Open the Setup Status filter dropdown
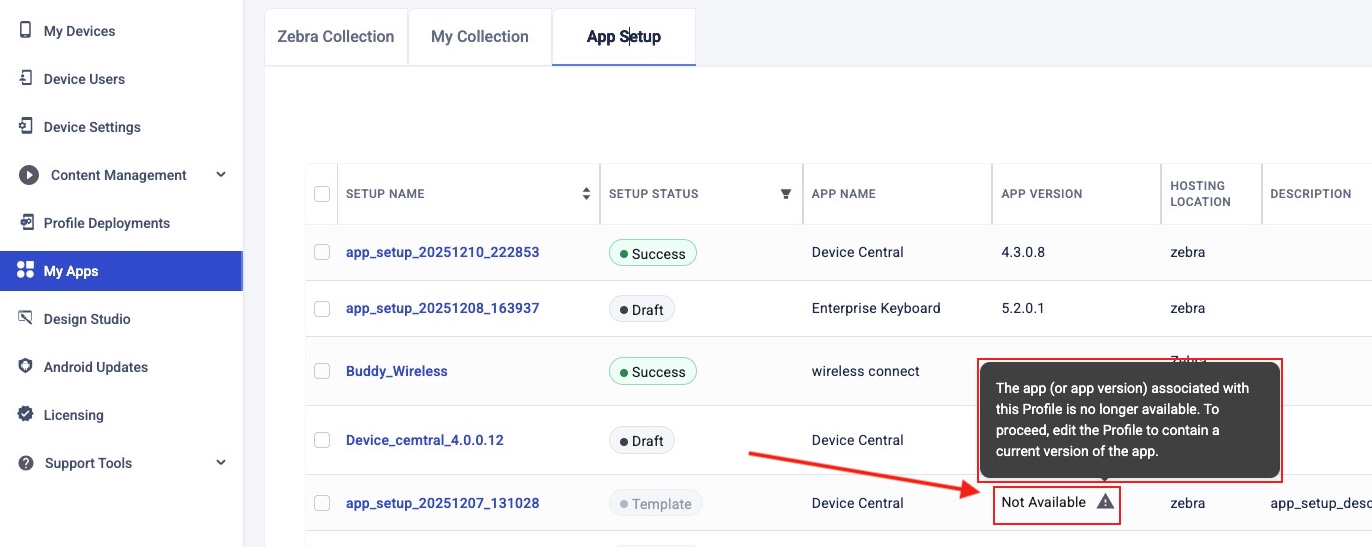1372x547 pixels. point(785,194)
